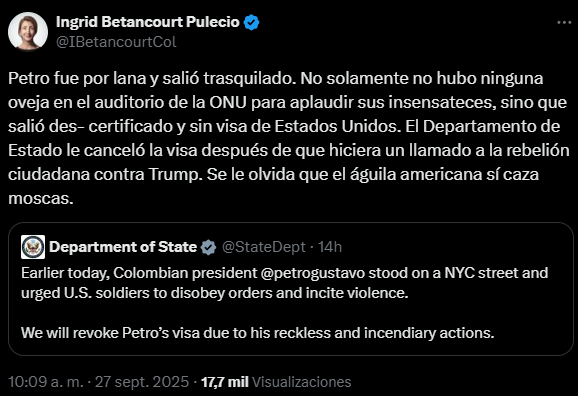Image resolution: width=578 pixels, height=396 pixels.
Task: Click the @StateDept handle in quoted post
Action: pos(264,247)
